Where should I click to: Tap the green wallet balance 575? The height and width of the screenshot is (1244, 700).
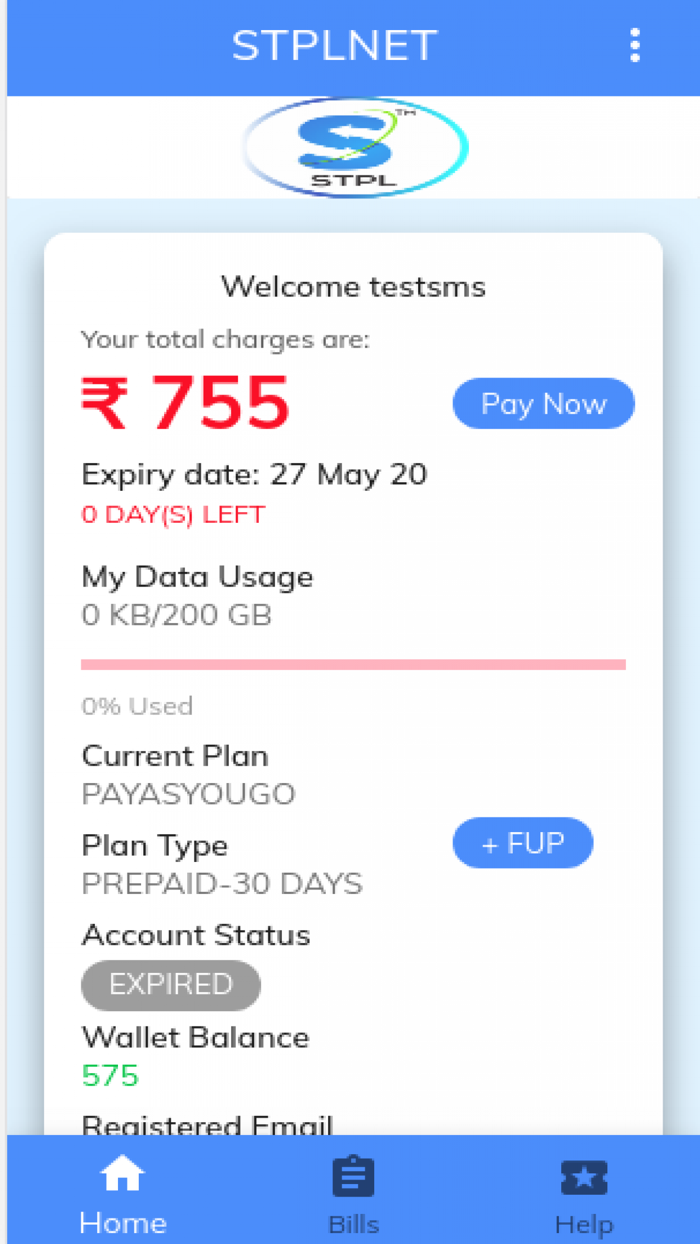pyautogui.click(x=110, y=1076)
